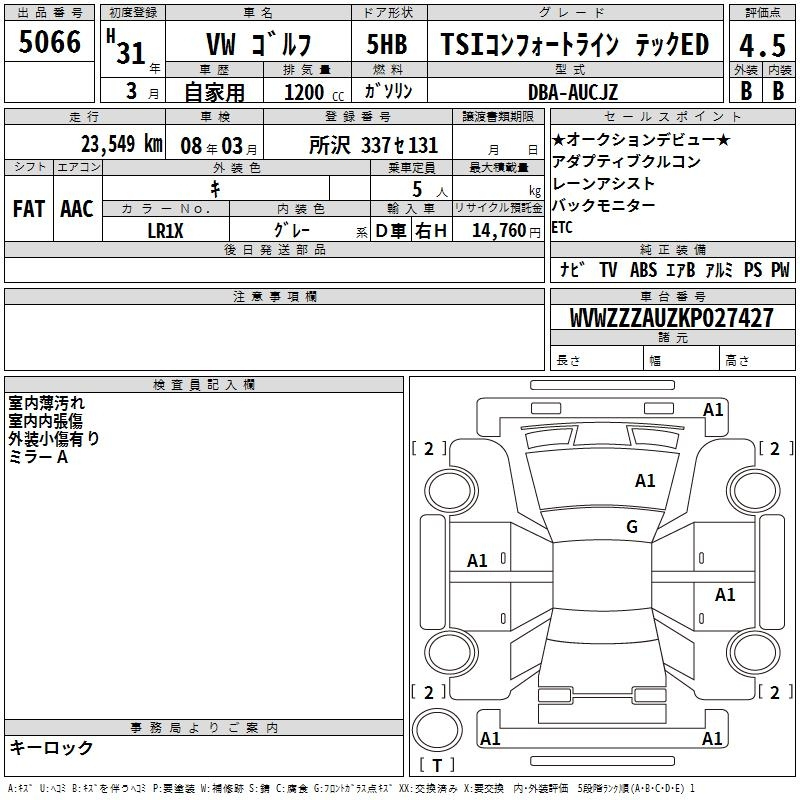The width and height of the screenshot is (800, 800).
Task: Click the equipment item アルミ
Action: pyautogui.click(x=719, y=269)
